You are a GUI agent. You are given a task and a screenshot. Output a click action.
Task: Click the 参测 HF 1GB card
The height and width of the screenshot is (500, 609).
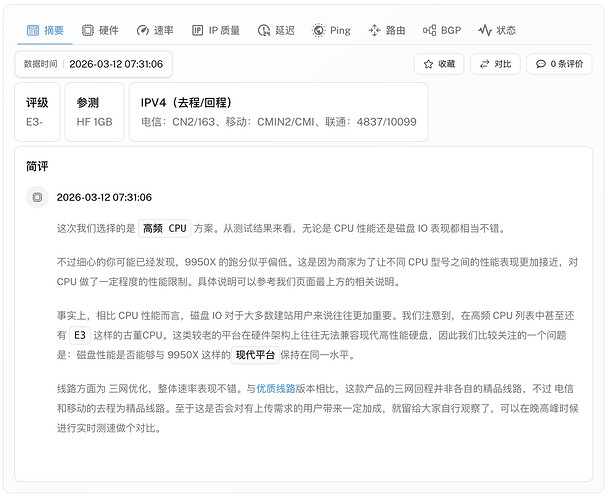(94, 112)
